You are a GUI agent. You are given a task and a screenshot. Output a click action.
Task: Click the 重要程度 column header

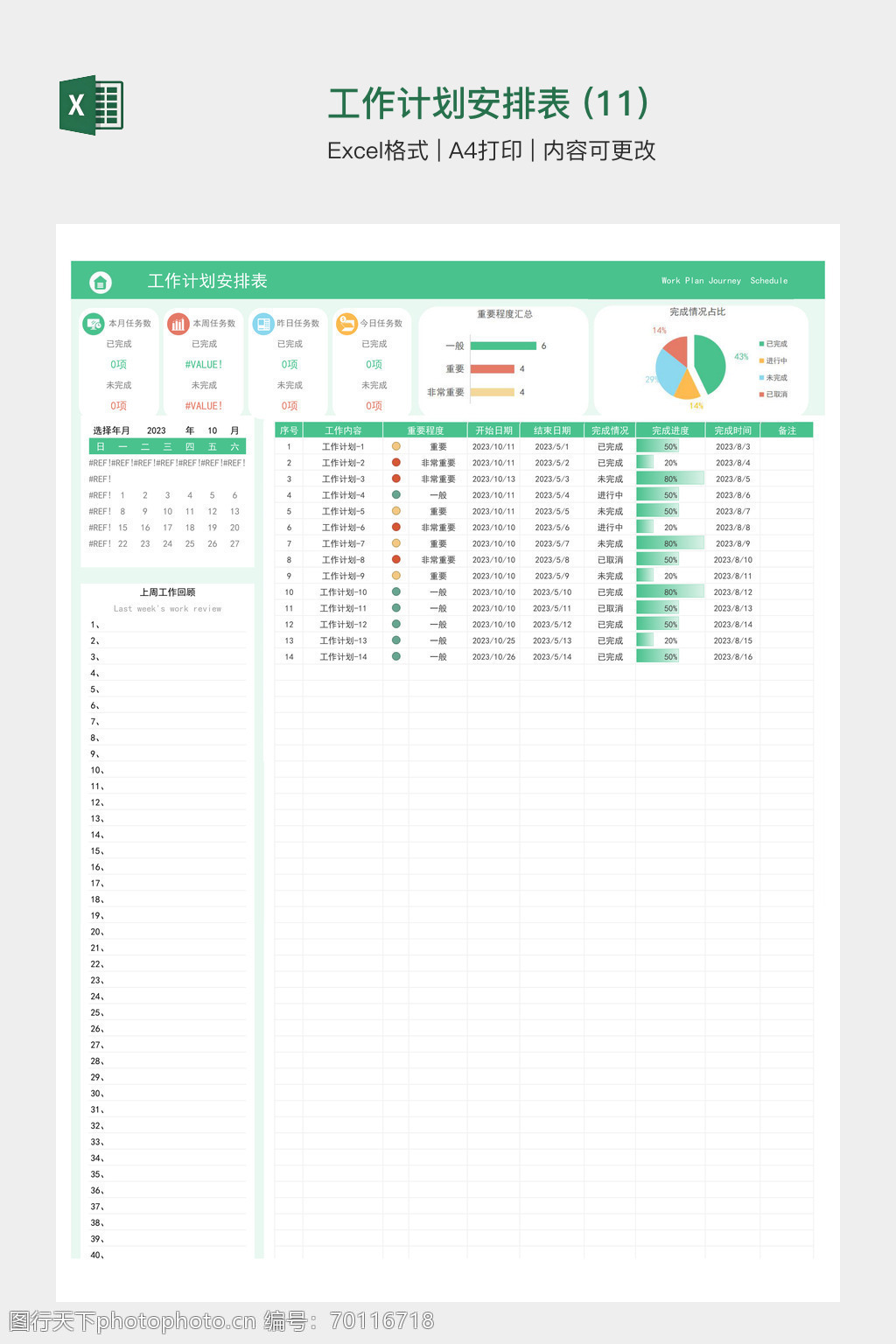(425, 430)
